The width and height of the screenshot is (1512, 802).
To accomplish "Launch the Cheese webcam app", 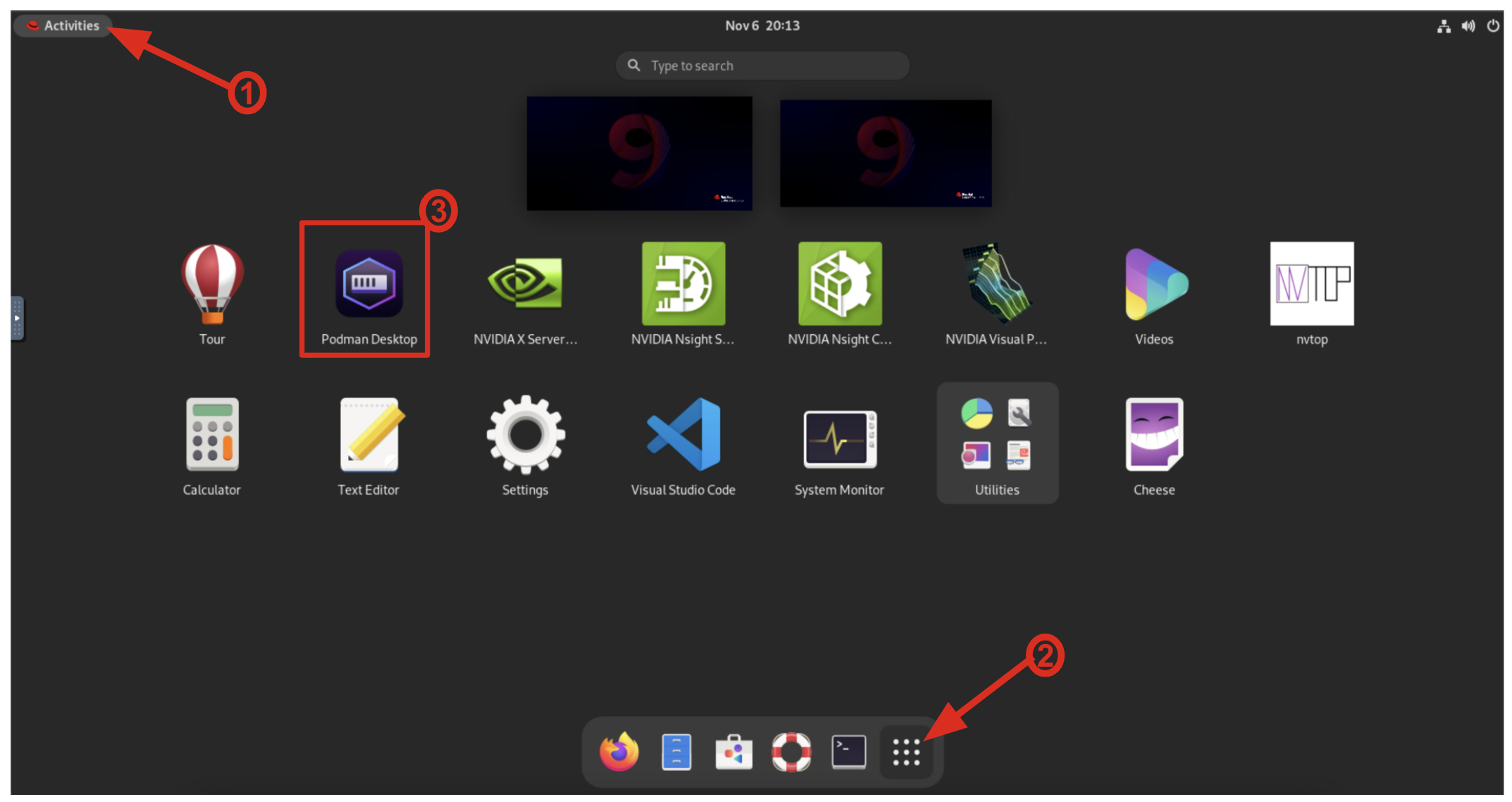I will click(x=1153, y=436).
